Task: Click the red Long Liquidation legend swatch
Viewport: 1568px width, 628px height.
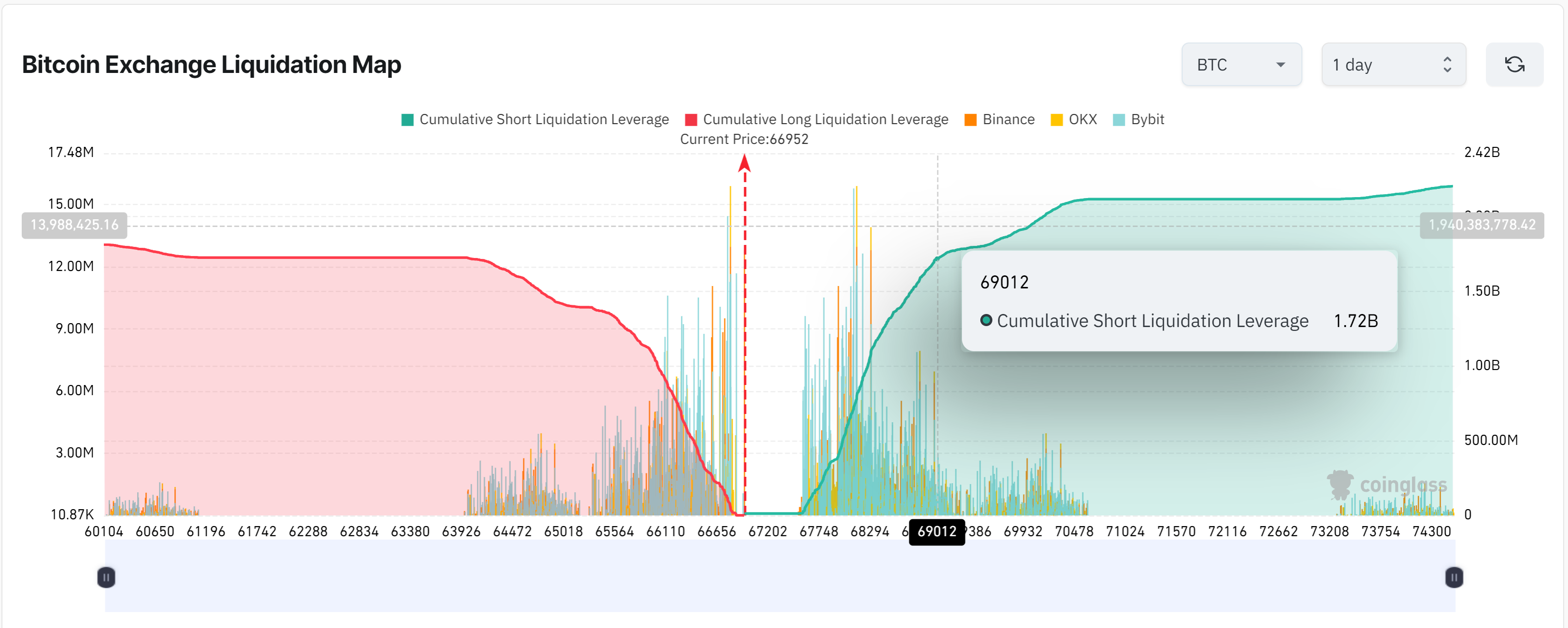Action: point(691,120)
